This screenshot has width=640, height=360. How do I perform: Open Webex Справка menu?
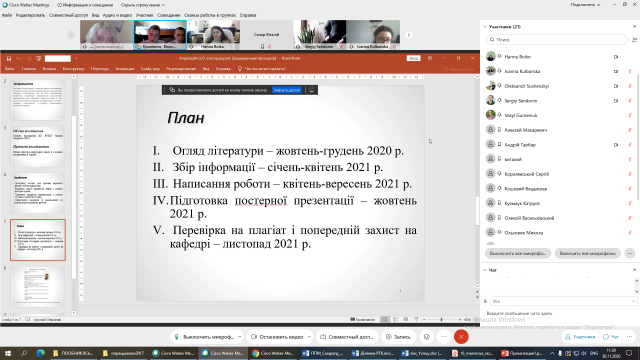248,15
